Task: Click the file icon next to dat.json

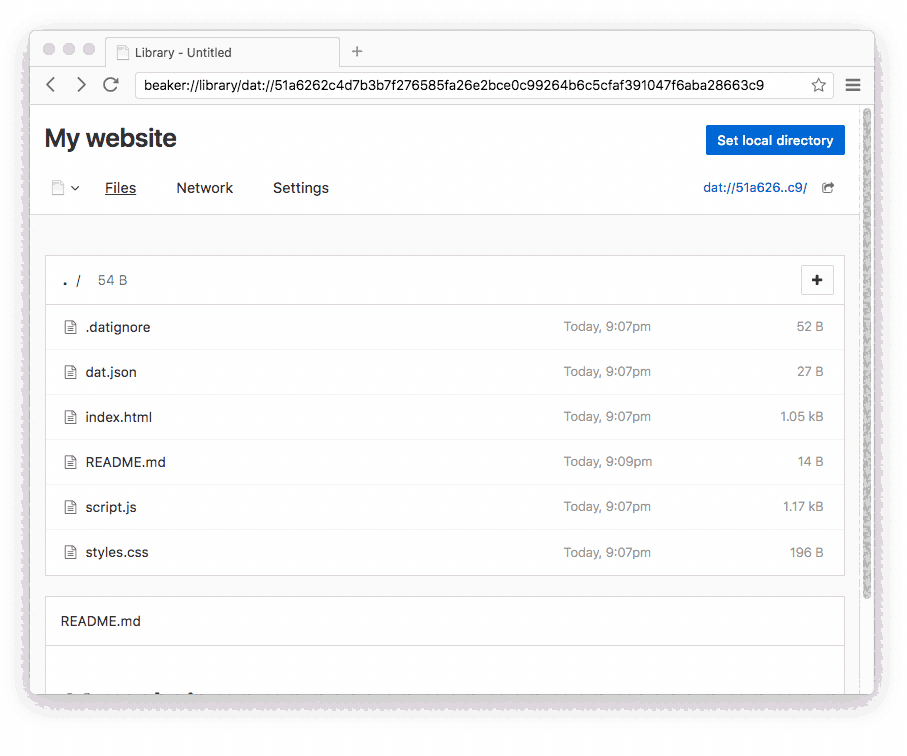Action: 70,372
